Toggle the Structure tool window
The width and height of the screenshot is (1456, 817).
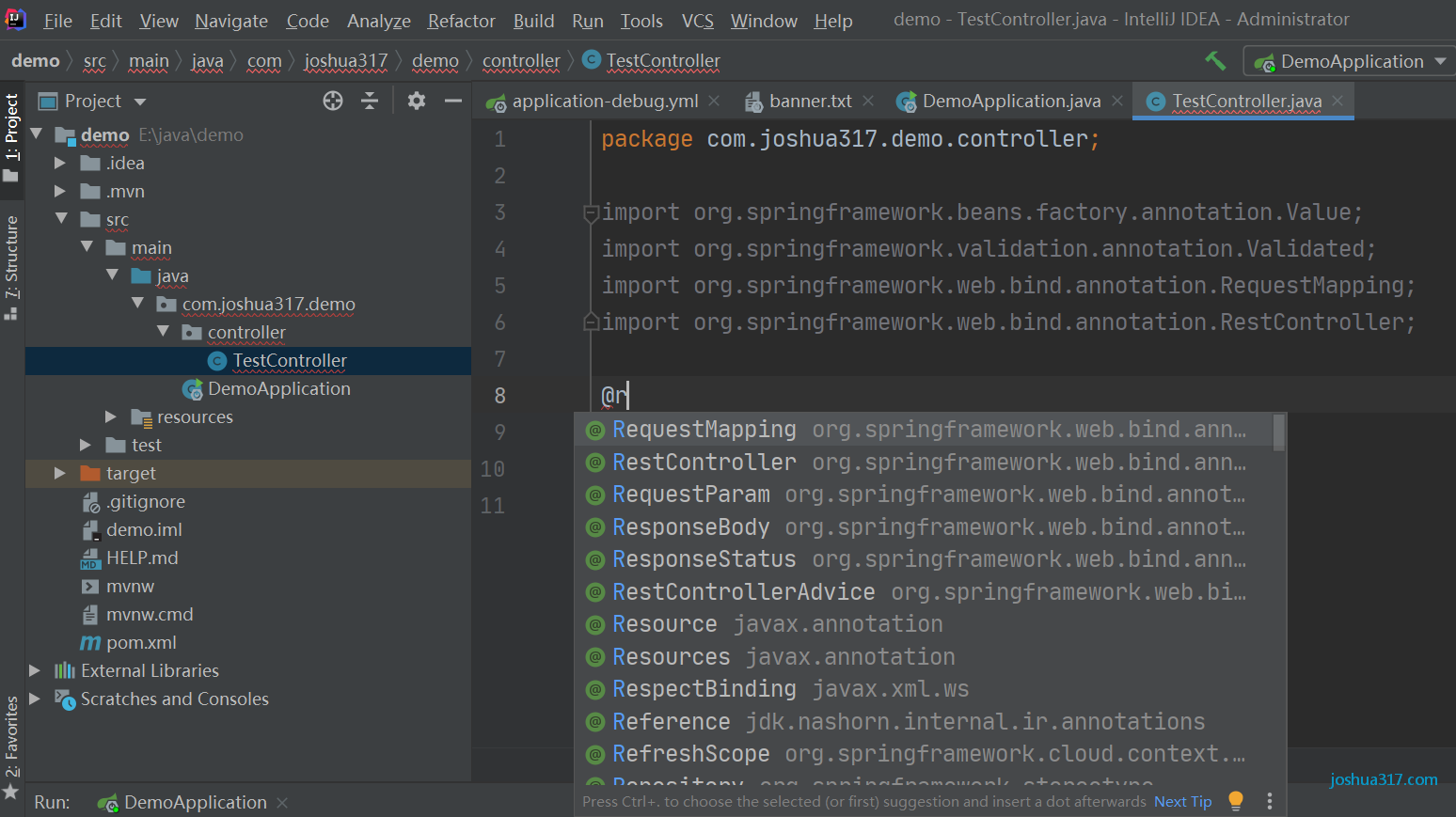pos(11,268)
